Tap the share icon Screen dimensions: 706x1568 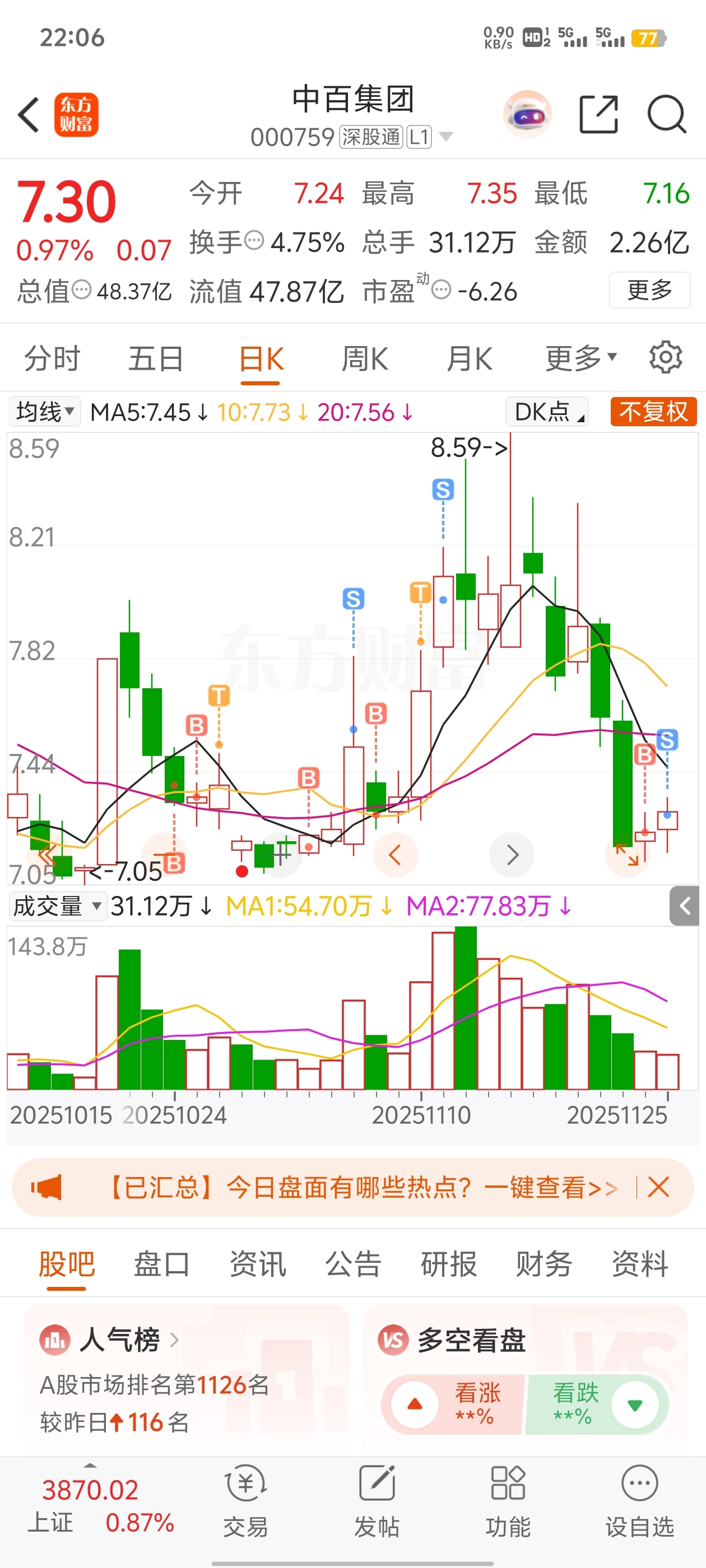[x=599, y=114]
